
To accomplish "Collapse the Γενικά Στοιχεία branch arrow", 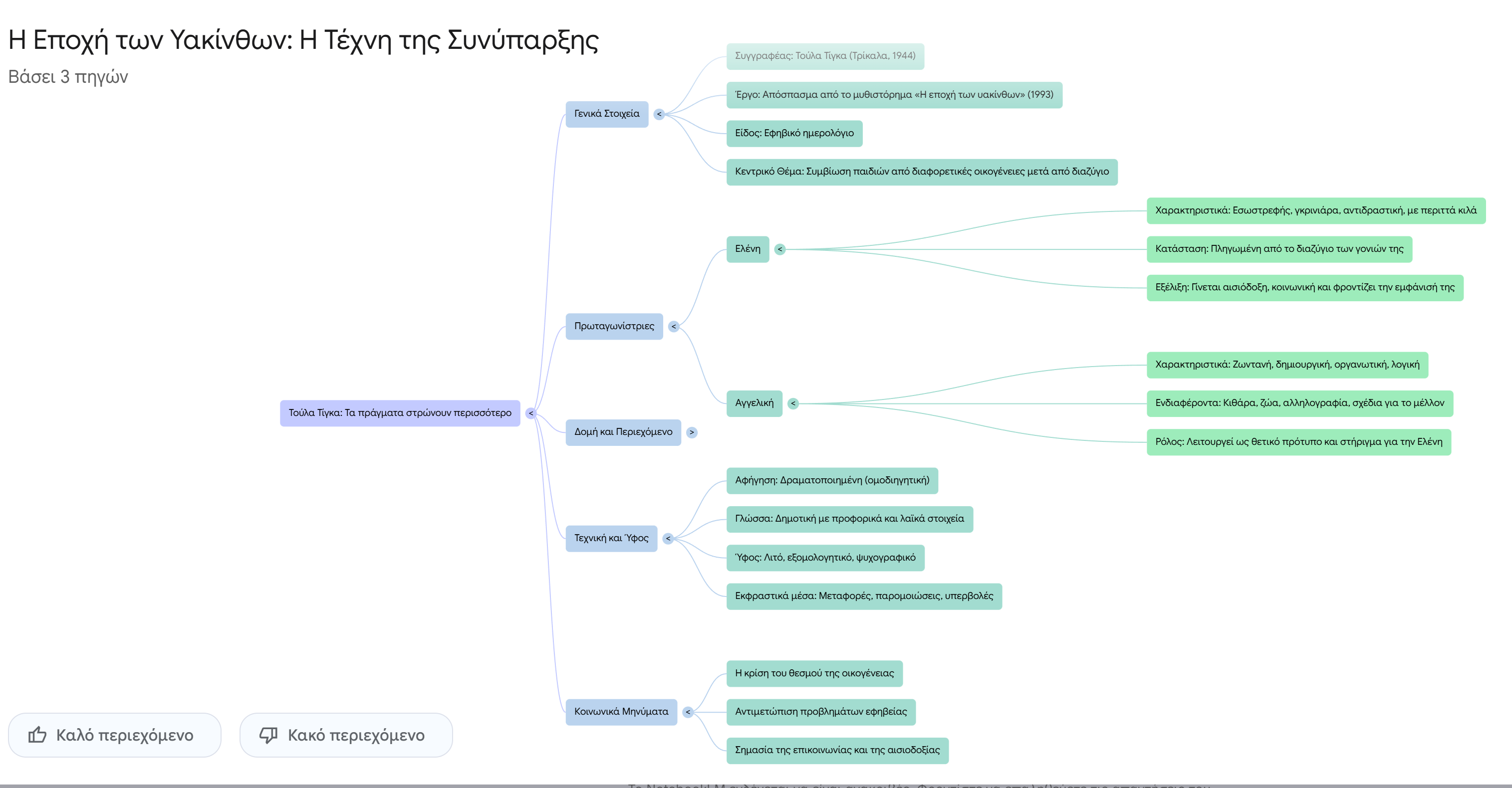I will pyautogui.click(x=659, y=114).
